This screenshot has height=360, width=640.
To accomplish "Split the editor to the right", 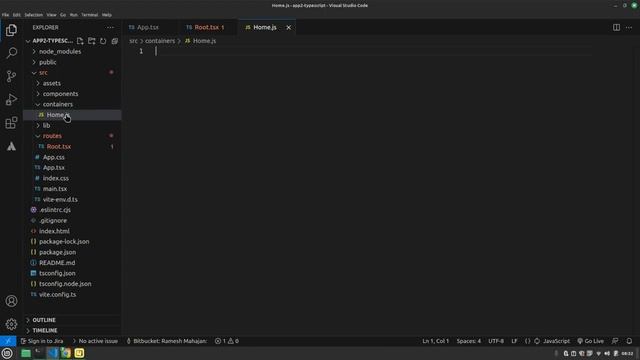I will [616, 27].
